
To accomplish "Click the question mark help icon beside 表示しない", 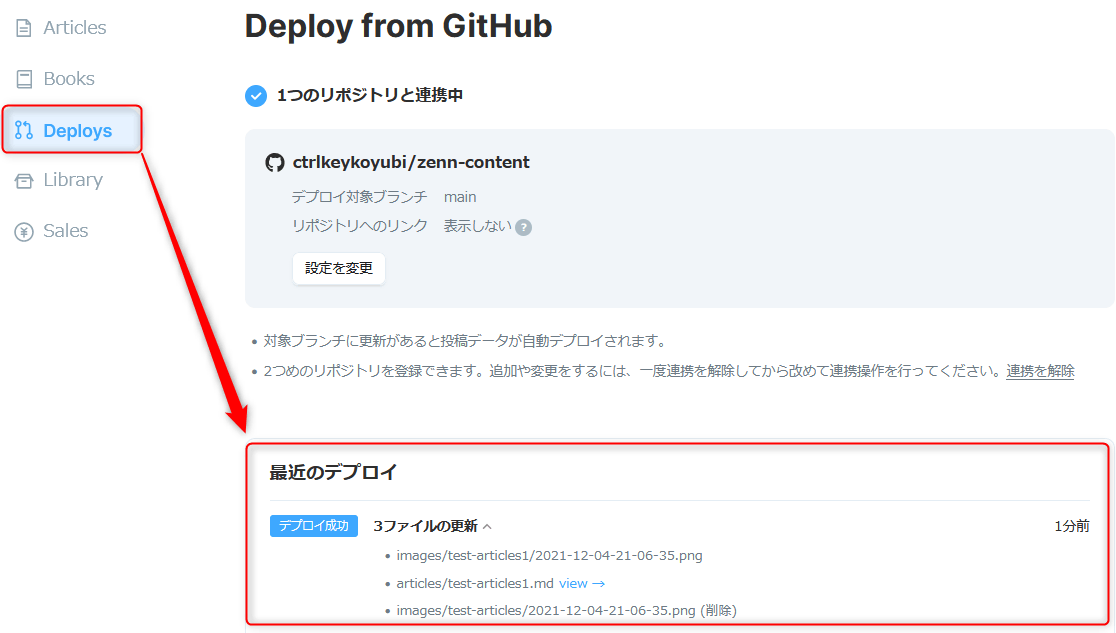I will tap(523, 227).
